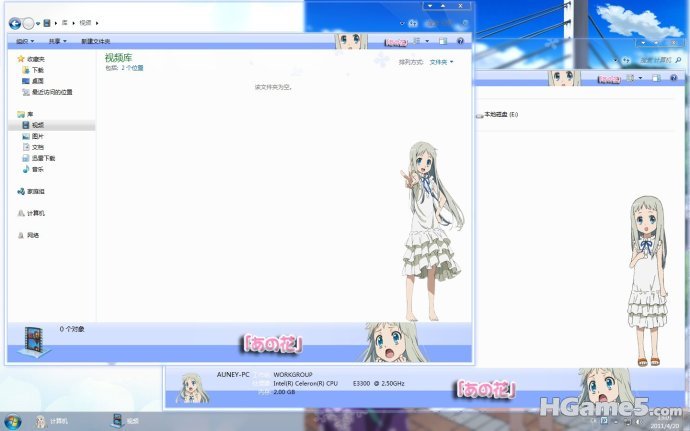This screenshot has width=690, height=431.
Task: Click the New folder button
Action: [x=96, y=42]
